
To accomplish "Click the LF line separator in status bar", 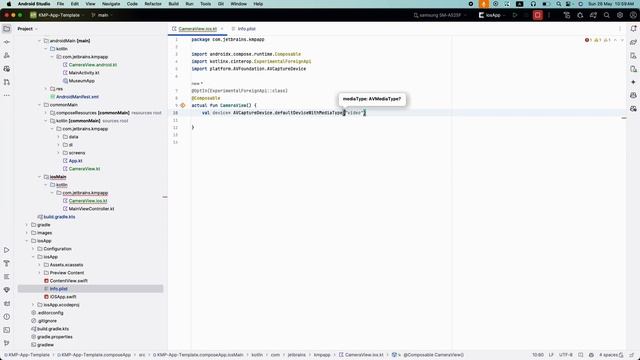I will (551, 355).
